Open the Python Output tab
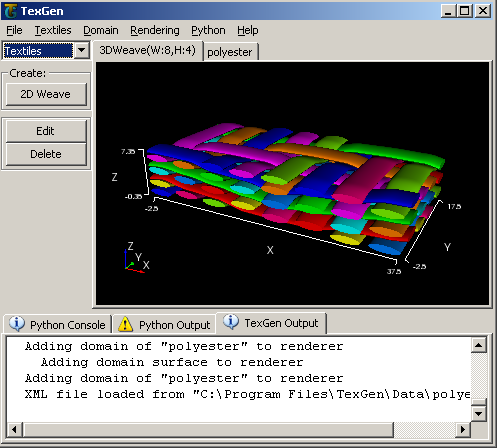497x448 pixels. click(x=164, y=324)
